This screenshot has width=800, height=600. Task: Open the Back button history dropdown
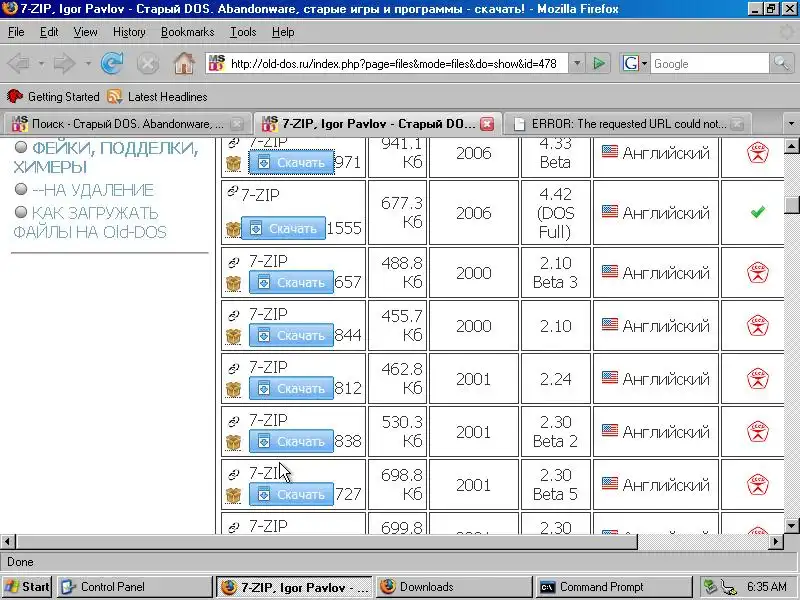coord(41,64)
